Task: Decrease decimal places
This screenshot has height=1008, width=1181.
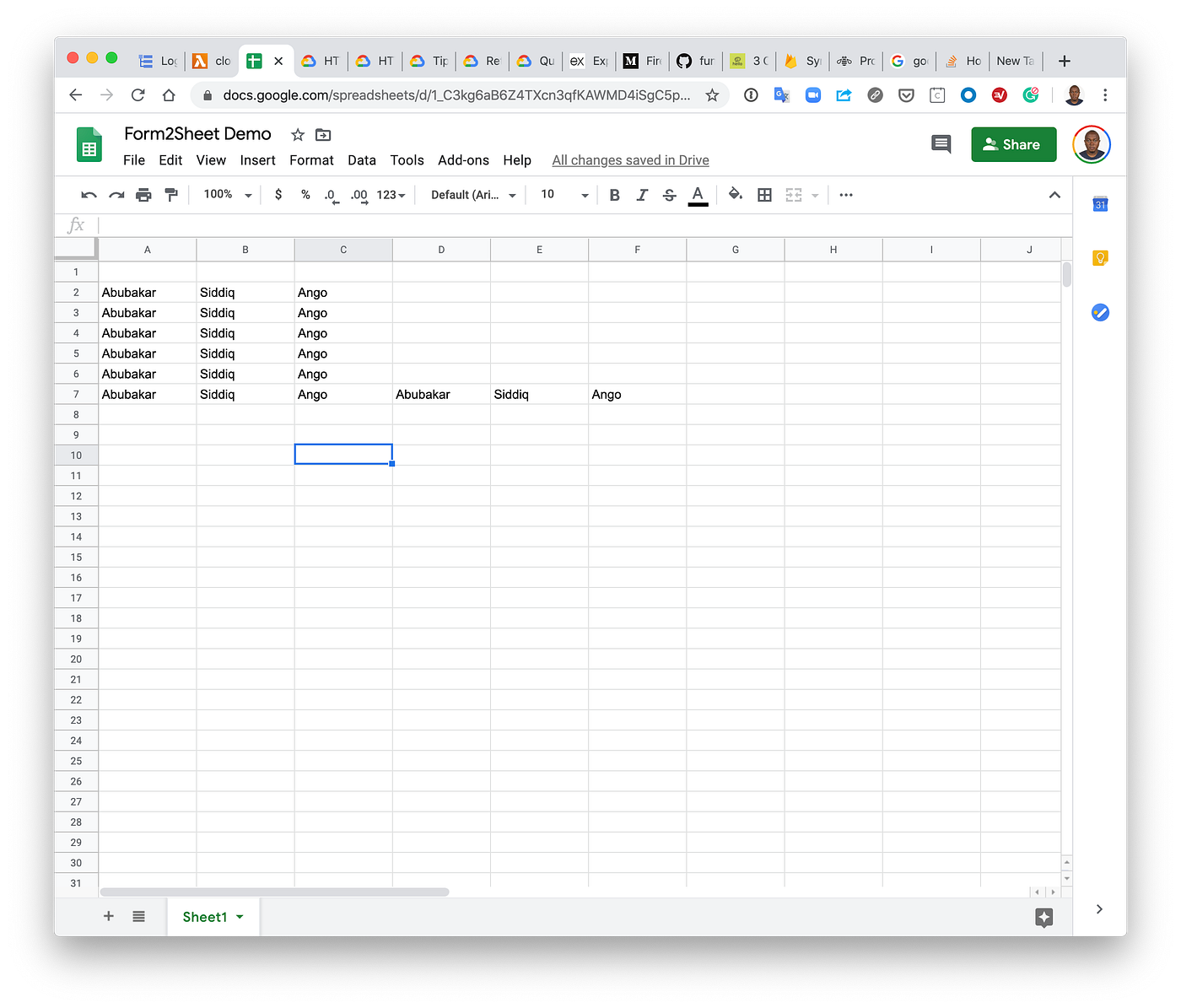Action: (331, 195)
